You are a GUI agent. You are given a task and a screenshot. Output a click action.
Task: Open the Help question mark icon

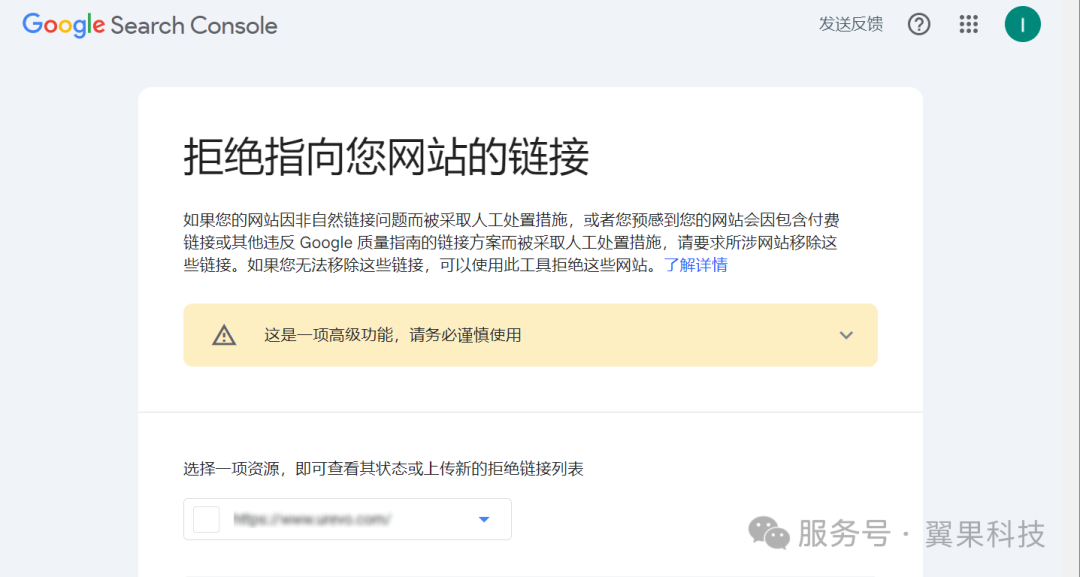(918, 25)
